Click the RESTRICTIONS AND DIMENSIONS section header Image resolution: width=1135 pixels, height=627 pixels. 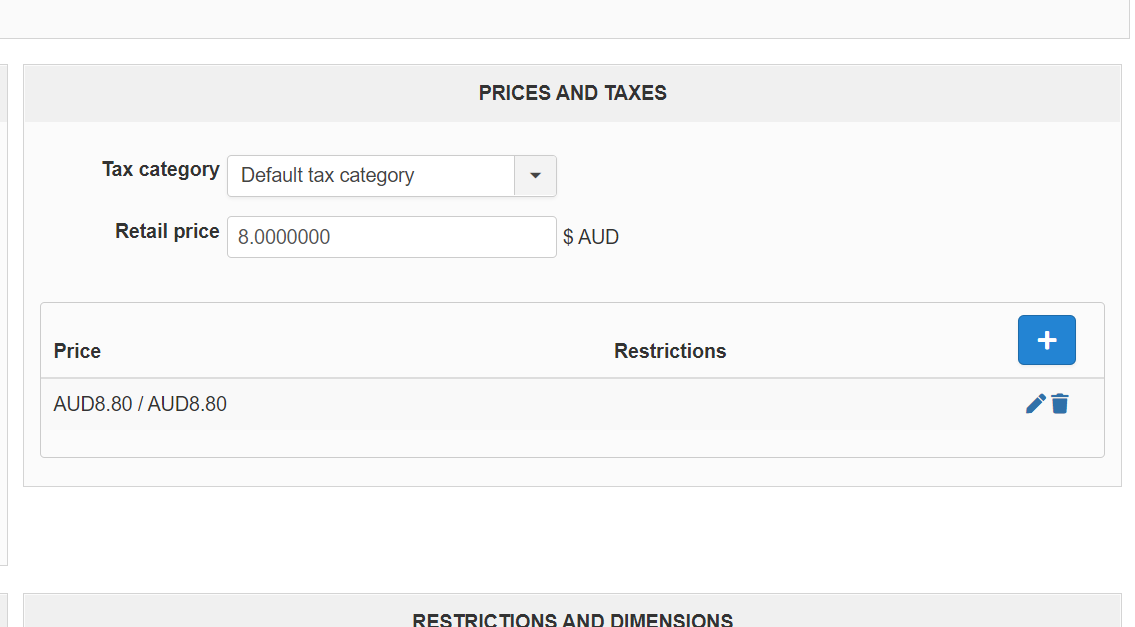[x=572, y=619]
